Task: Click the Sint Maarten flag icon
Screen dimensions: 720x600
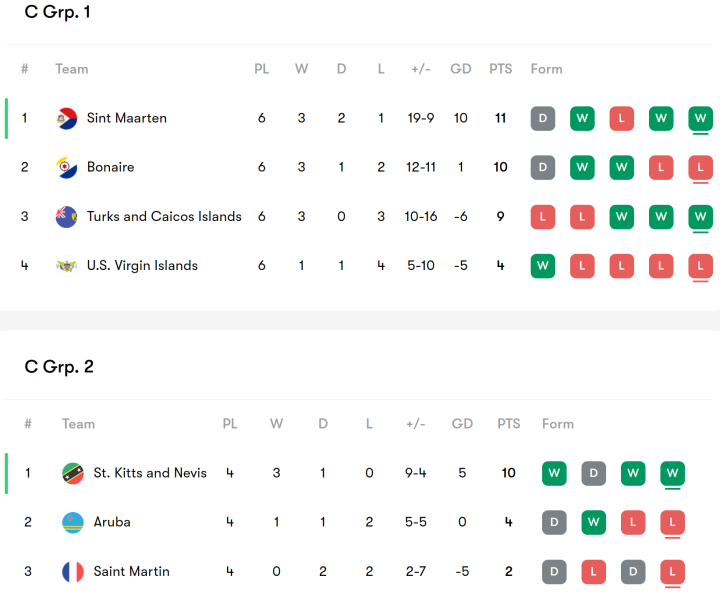Action: [67, 118]
